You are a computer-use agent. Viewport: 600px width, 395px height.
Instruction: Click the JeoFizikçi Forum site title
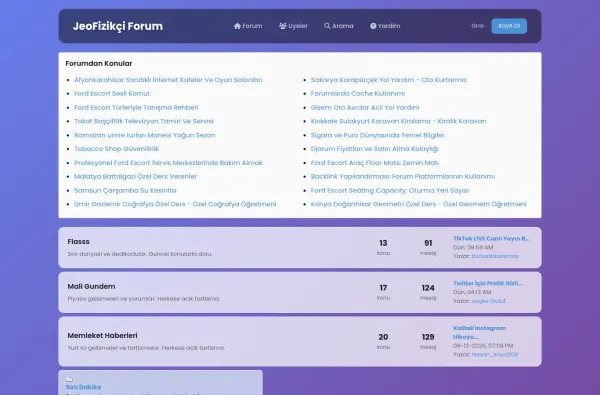coord(118,26)
